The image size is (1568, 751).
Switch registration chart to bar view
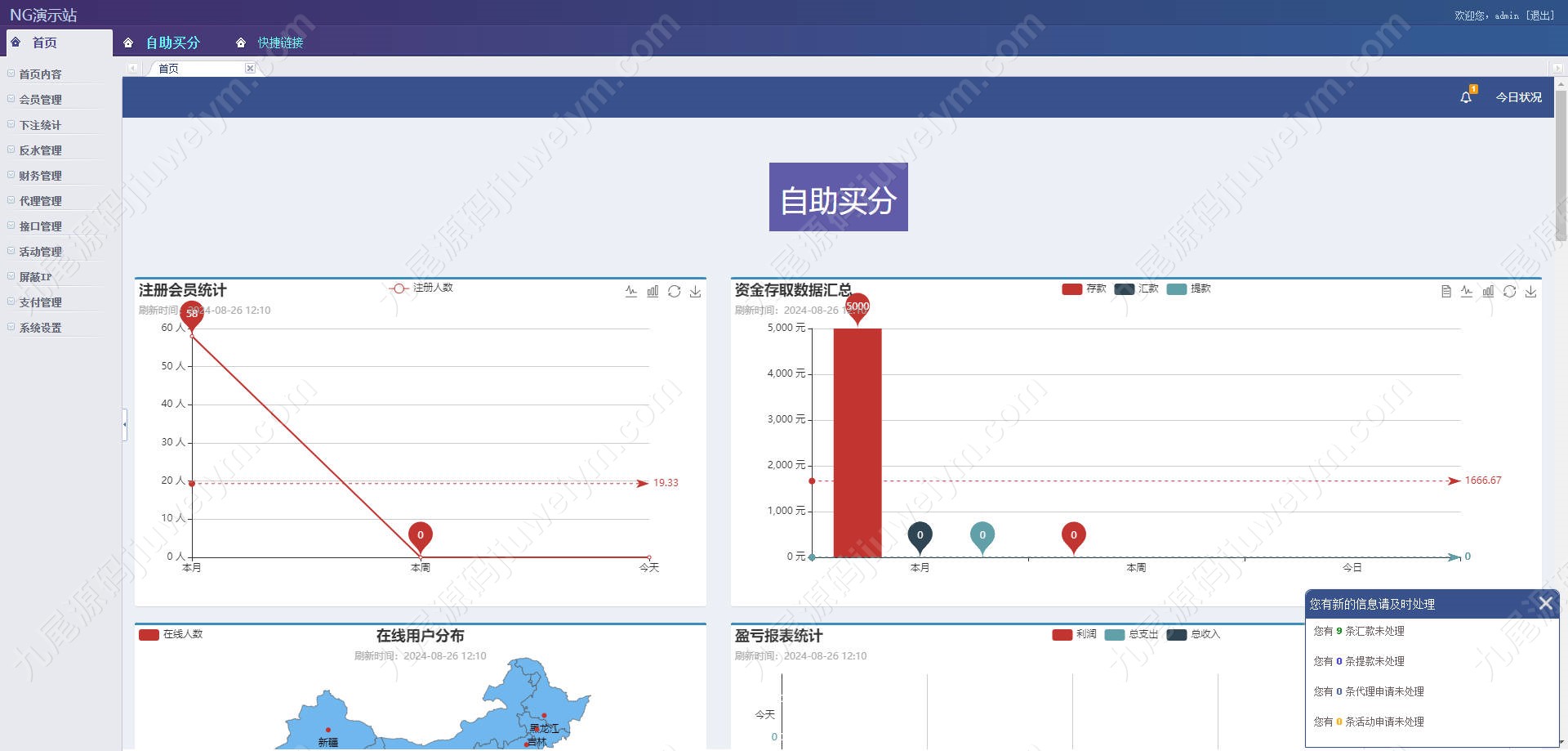click(653, 291)
